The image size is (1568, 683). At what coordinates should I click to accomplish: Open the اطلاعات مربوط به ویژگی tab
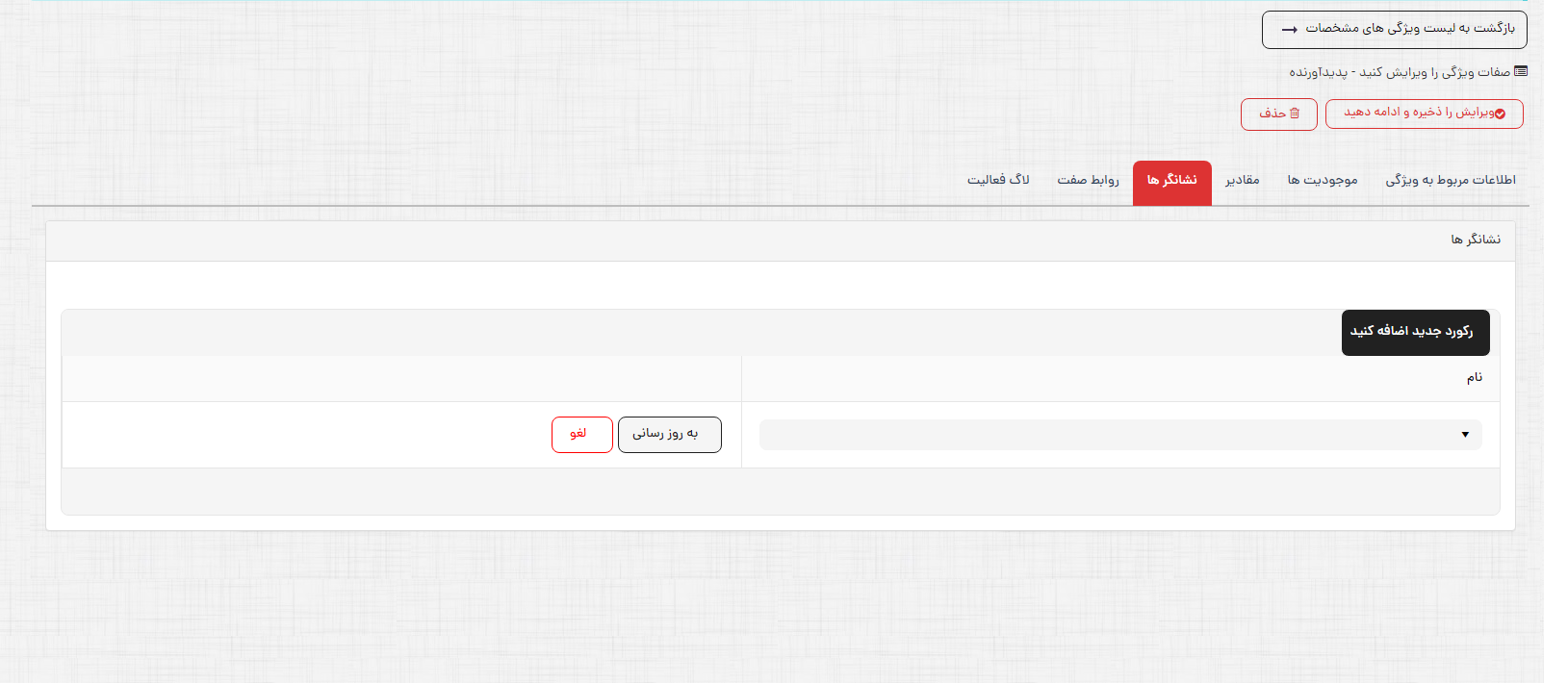pyautogui.click(x=1450, y=180)
